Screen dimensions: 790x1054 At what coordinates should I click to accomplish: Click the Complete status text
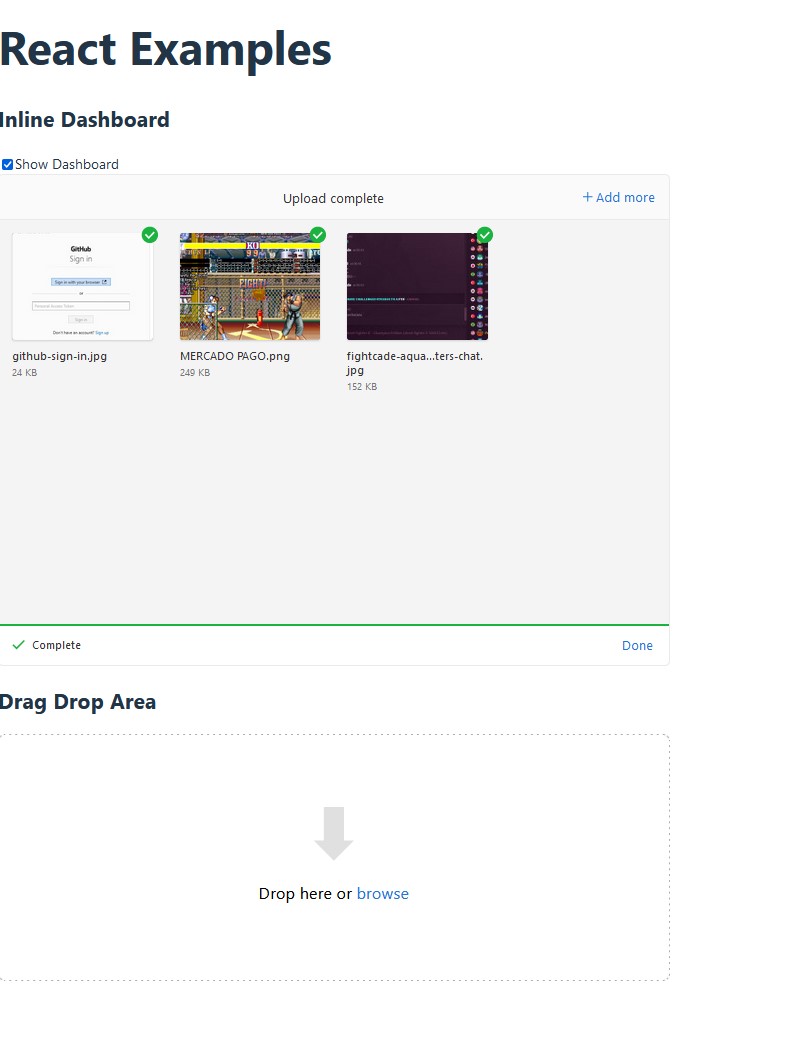coord(56,645)
